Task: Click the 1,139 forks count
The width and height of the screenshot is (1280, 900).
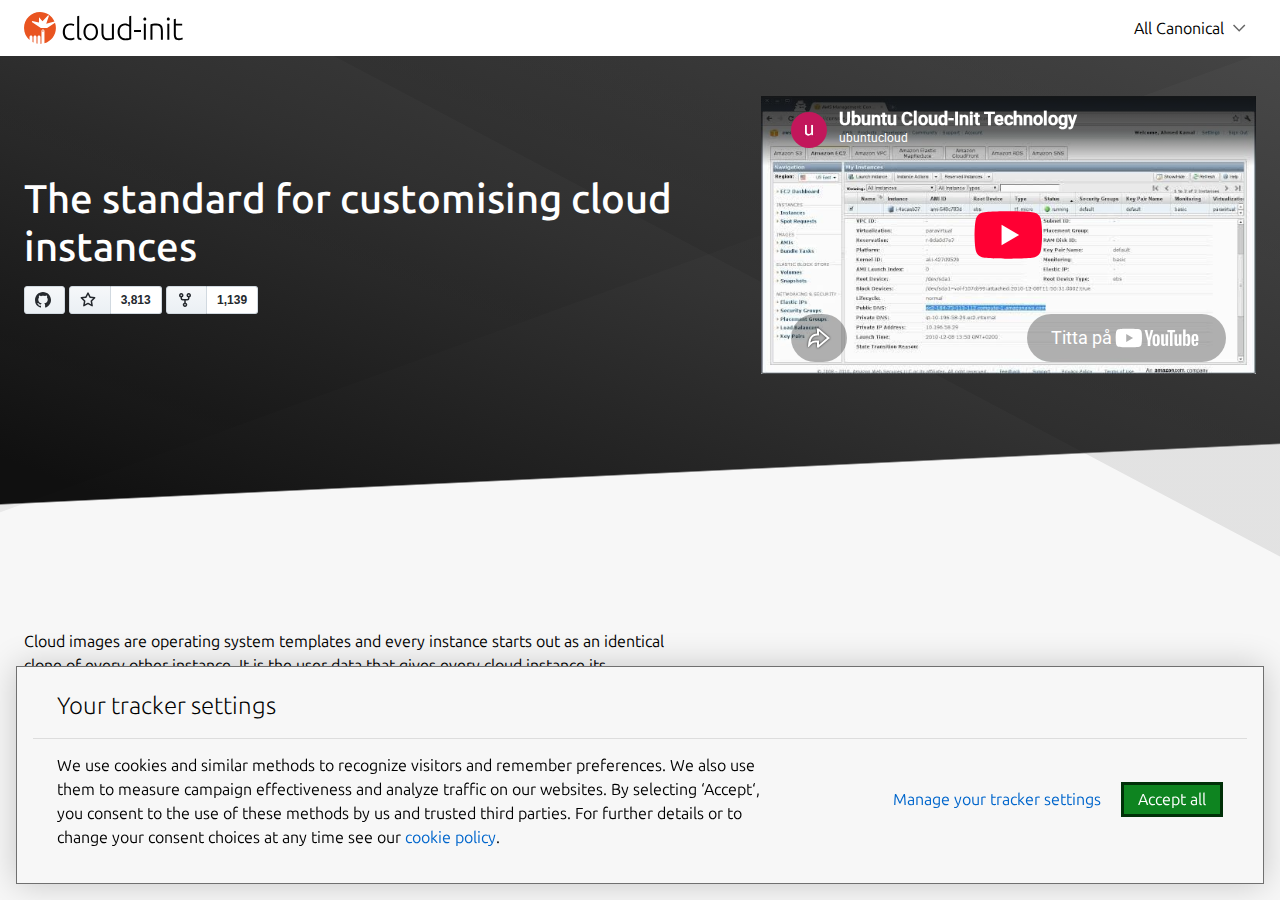Action: pos(232,300)
